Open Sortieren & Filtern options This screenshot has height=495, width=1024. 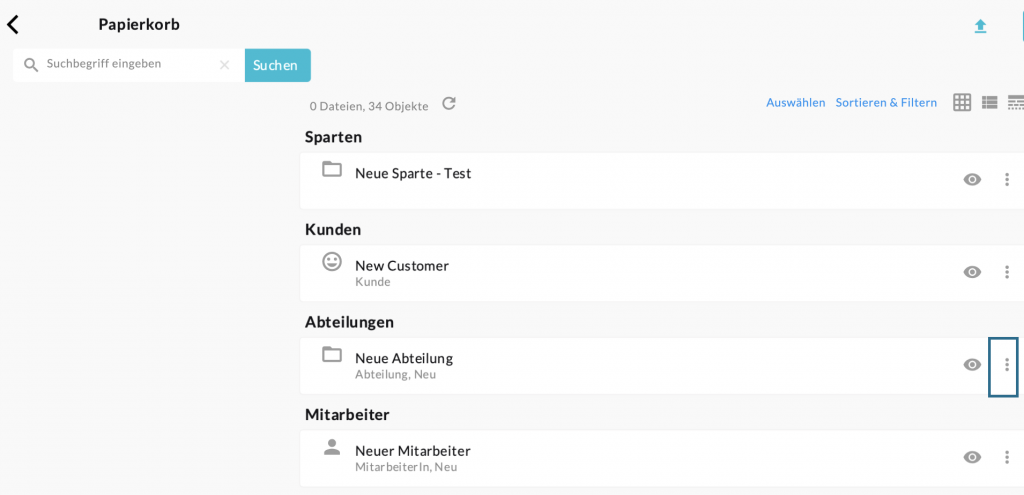[x=886, y=103]
